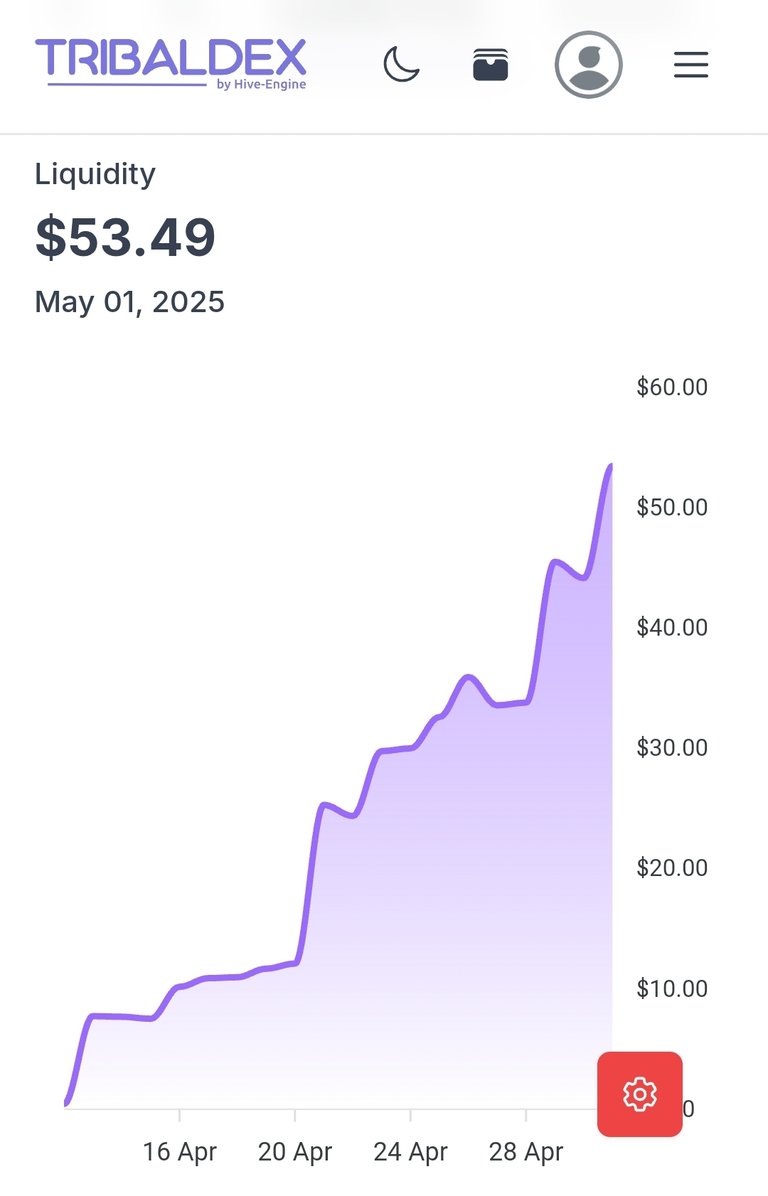The width and height of the screenshot is (768, 1196).
Task: Click the Tribaldex logo
Action: click(170, 59)
